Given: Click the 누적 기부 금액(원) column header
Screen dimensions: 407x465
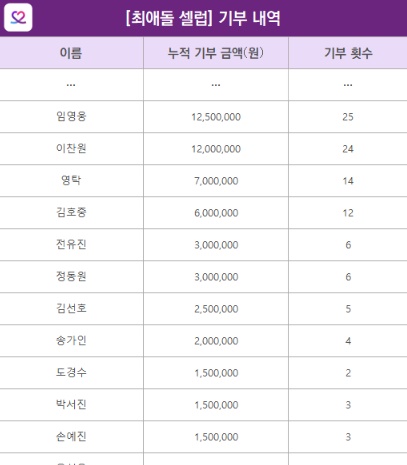Looking at the screenshot, I should coord(216,53).
